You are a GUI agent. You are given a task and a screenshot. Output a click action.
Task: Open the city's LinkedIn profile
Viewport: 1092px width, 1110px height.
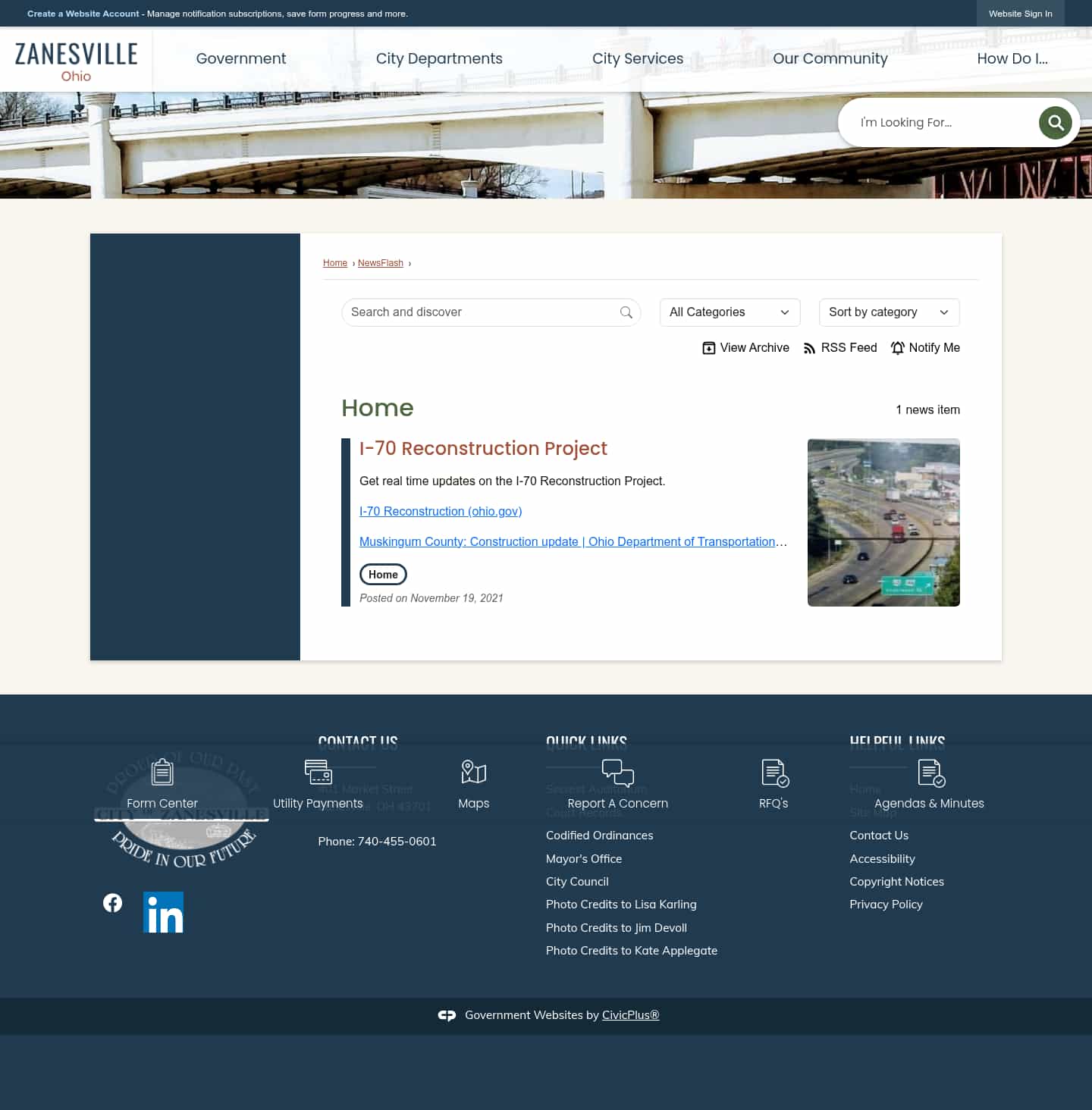(163, 912)
